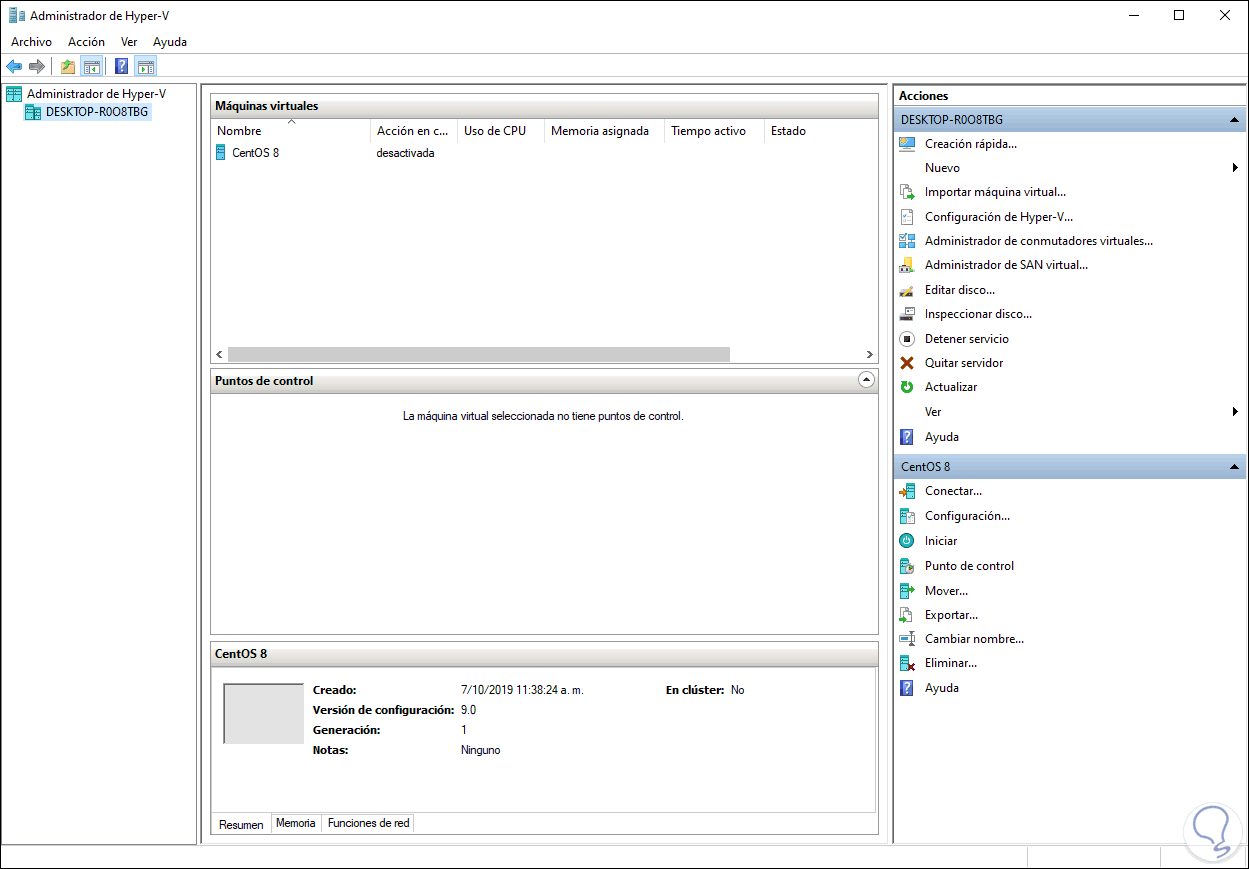Sort by the Acción en c... column

(414, 131)
